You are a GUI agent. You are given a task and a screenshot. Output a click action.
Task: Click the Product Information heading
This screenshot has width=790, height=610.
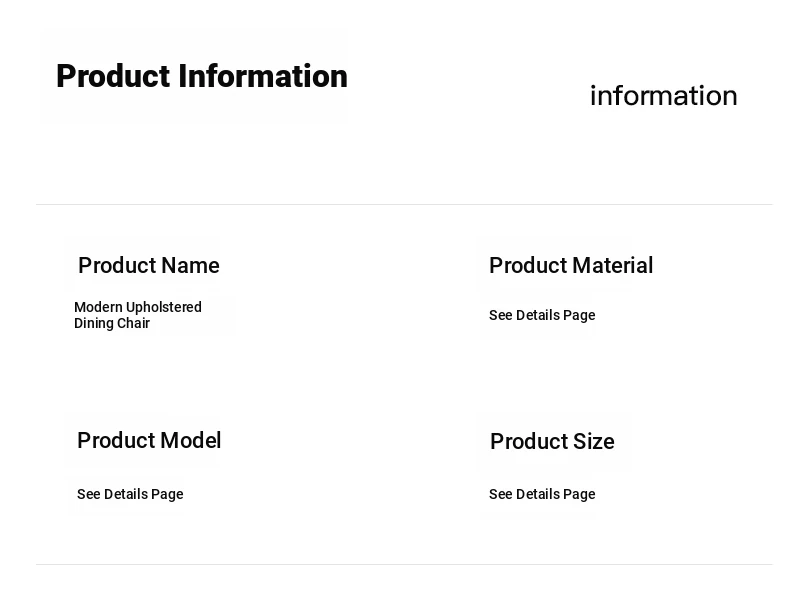[201, 77]
